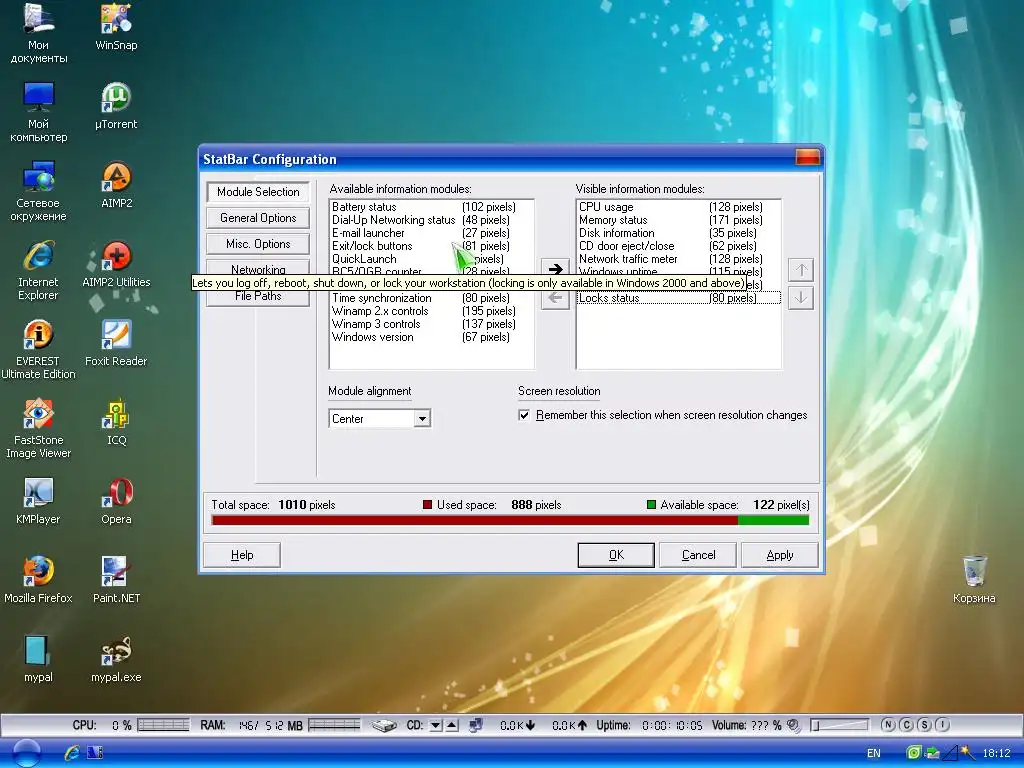Select the Mozilla Firefox shortcut
Viewport: 1024px width, 768px height.
pos(39,579)
